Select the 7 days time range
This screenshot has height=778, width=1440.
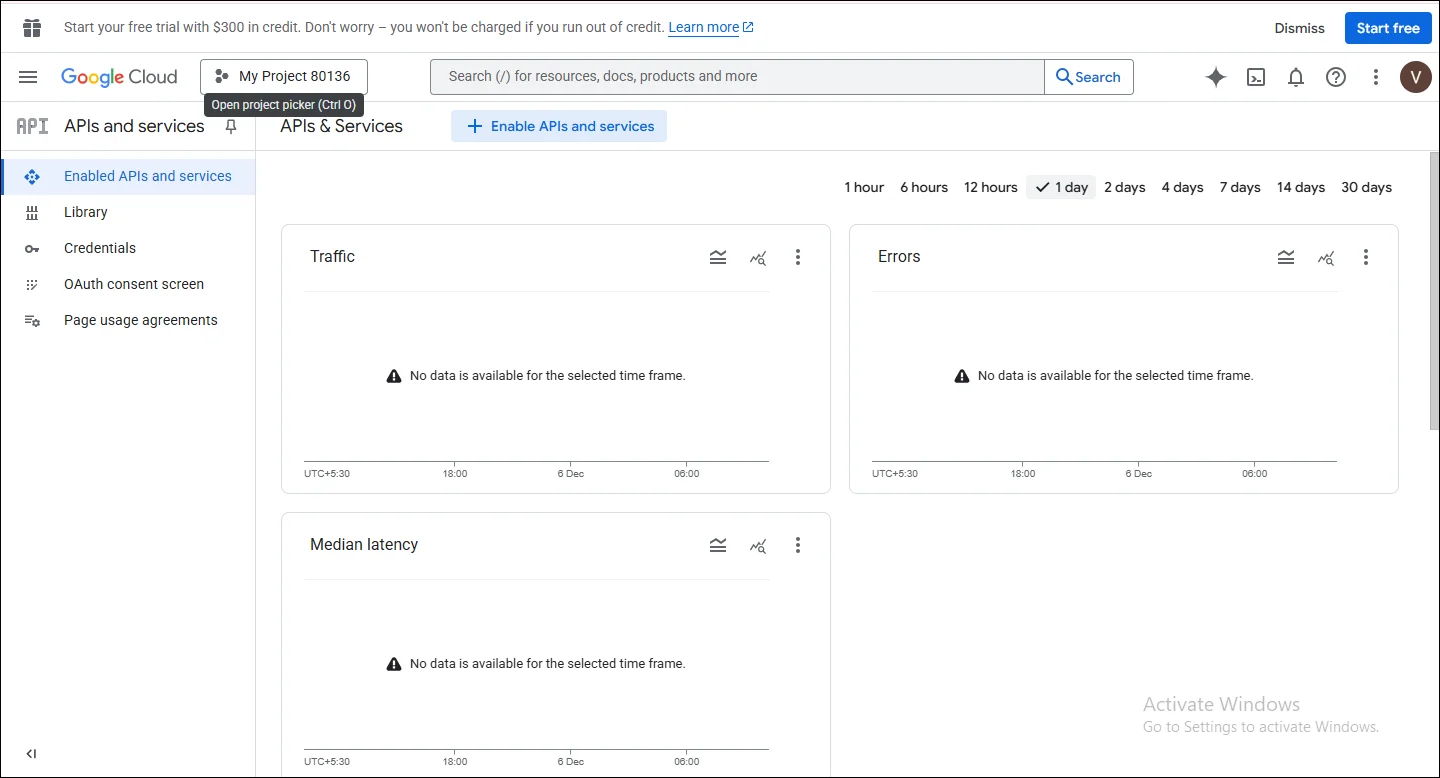click(1240, 187)
